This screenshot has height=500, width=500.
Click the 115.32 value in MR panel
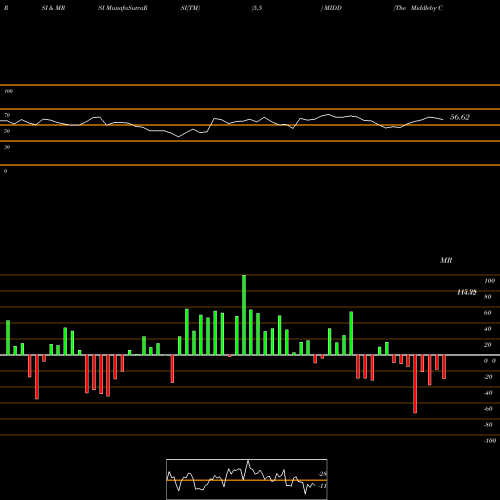point(467,292)
